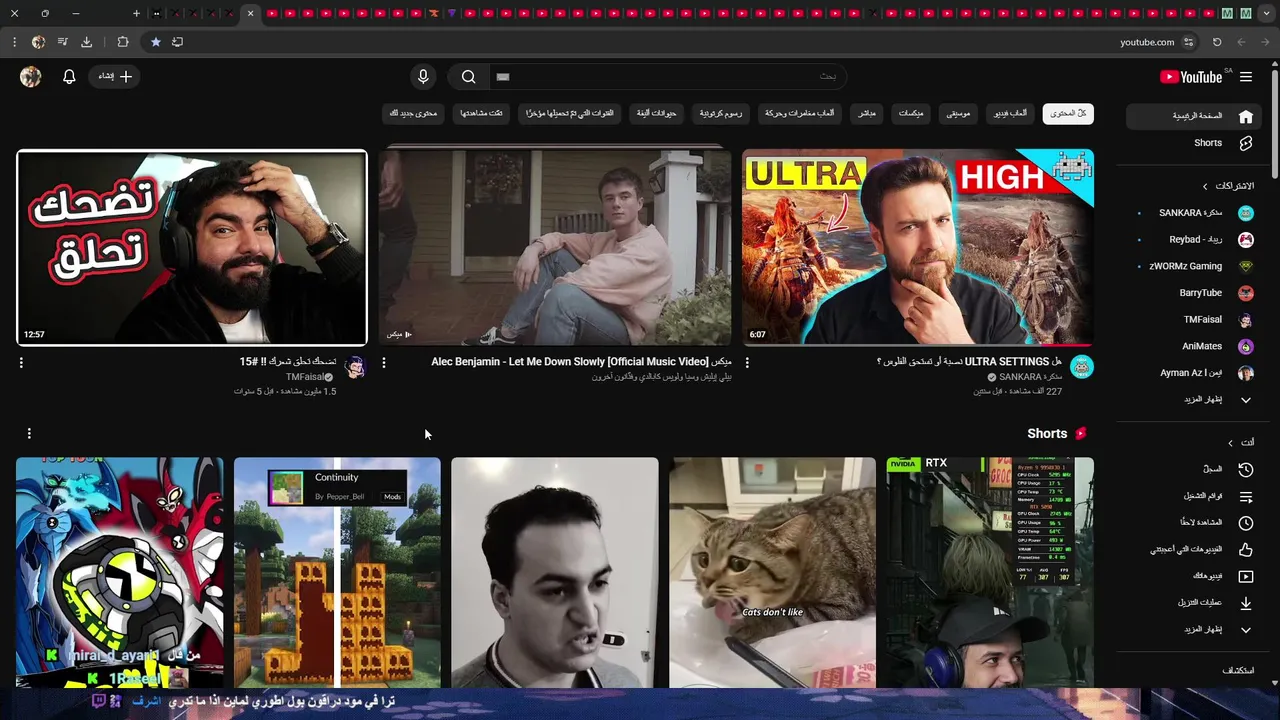Open the AniMates subscription channel

tap(1195, 346)
